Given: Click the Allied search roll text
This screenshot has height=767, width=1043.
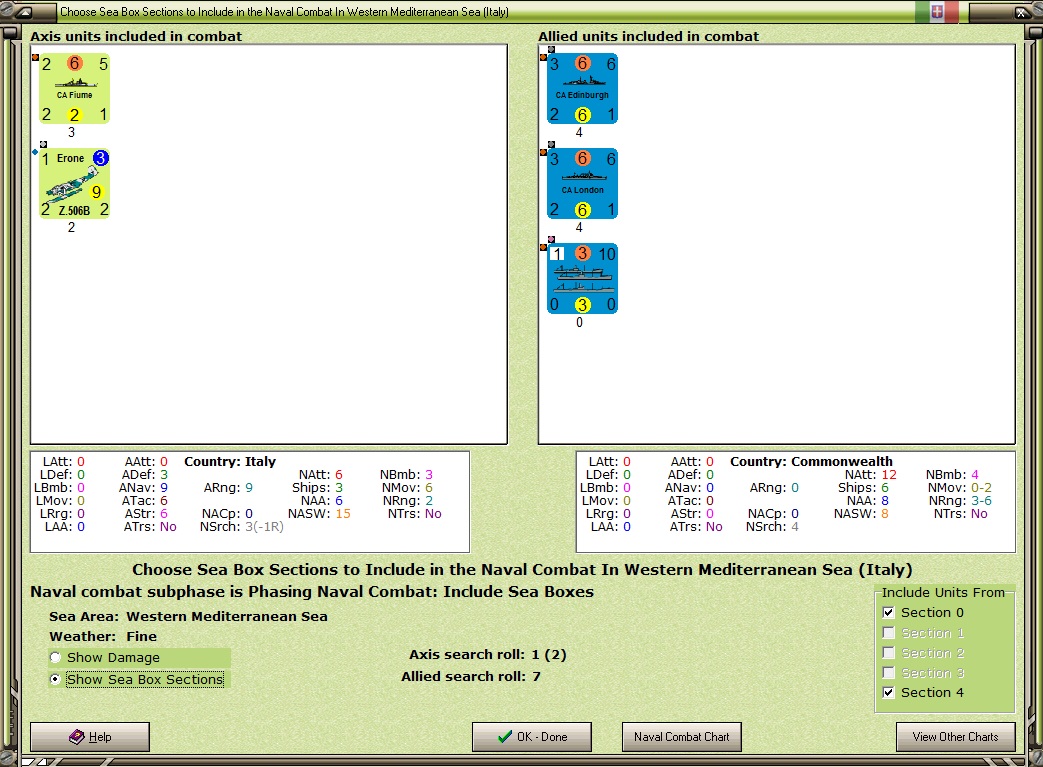Looking at the screenshot, I should pos(471,677).
